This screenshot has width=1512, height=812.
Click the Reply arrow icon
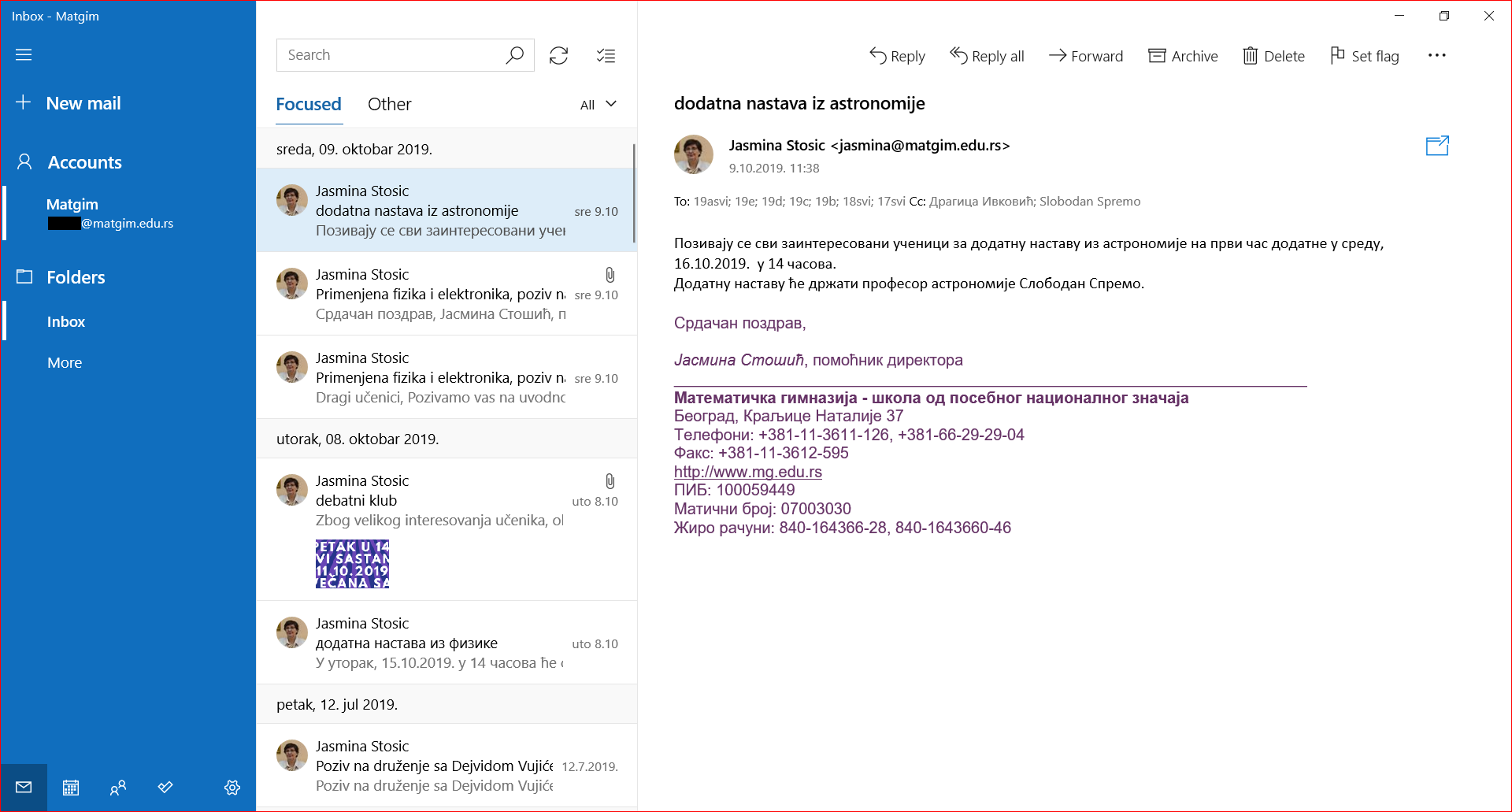[x=877, y=55]
